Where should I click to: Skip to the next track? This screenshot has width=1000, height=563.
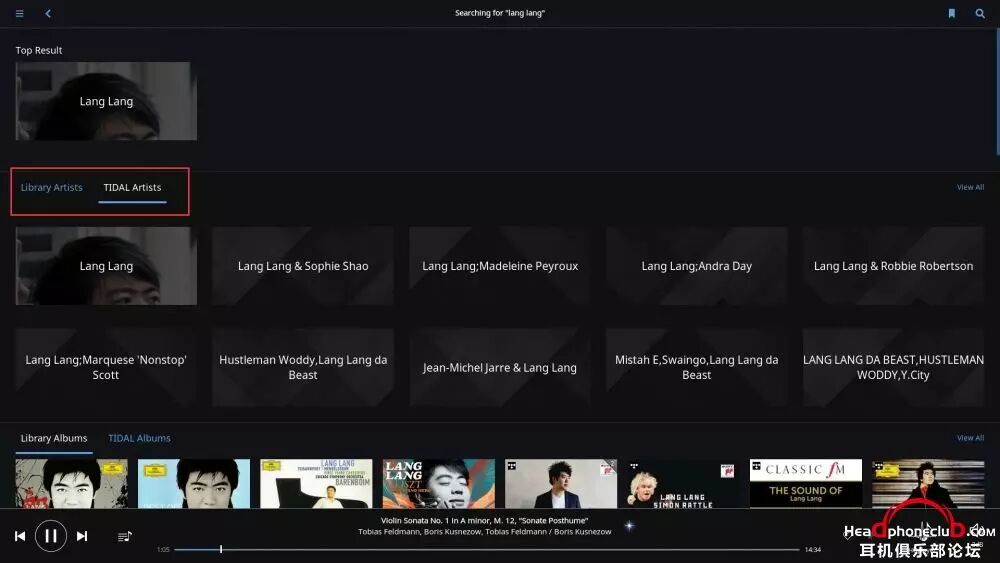point(82,536)
